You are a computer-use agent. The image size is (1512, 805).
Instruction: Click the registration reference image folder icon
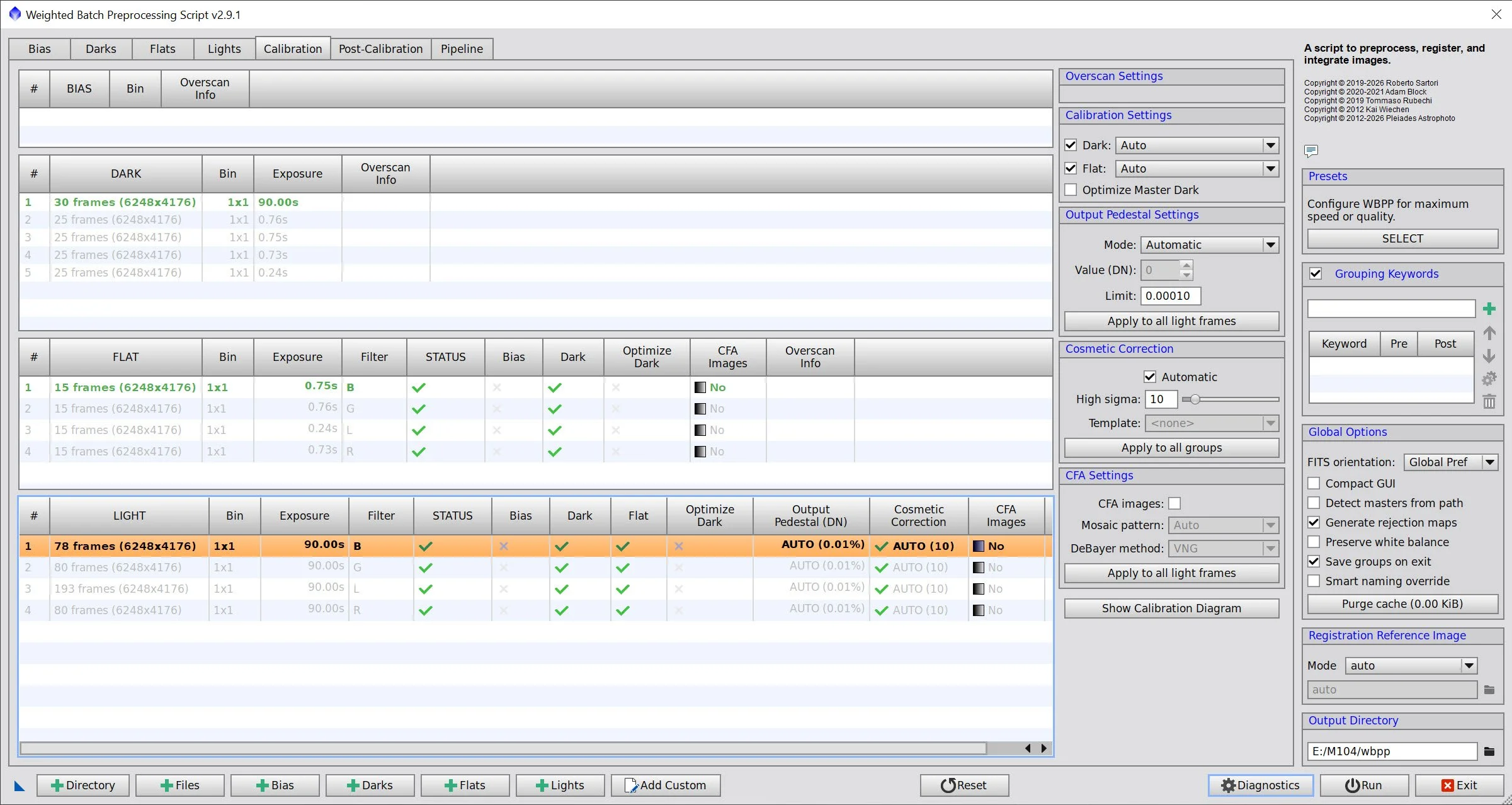pyautogui.click(x=1489, y=690)
